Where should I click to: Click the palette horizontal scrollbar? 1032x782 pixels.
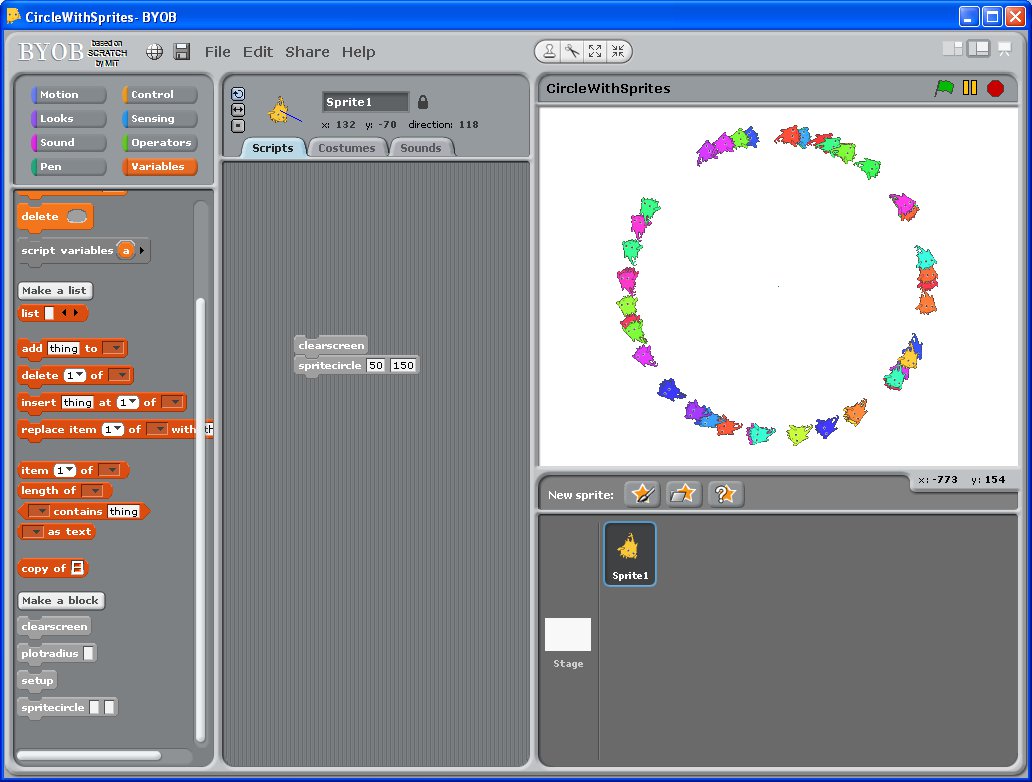tap(89, 755)
